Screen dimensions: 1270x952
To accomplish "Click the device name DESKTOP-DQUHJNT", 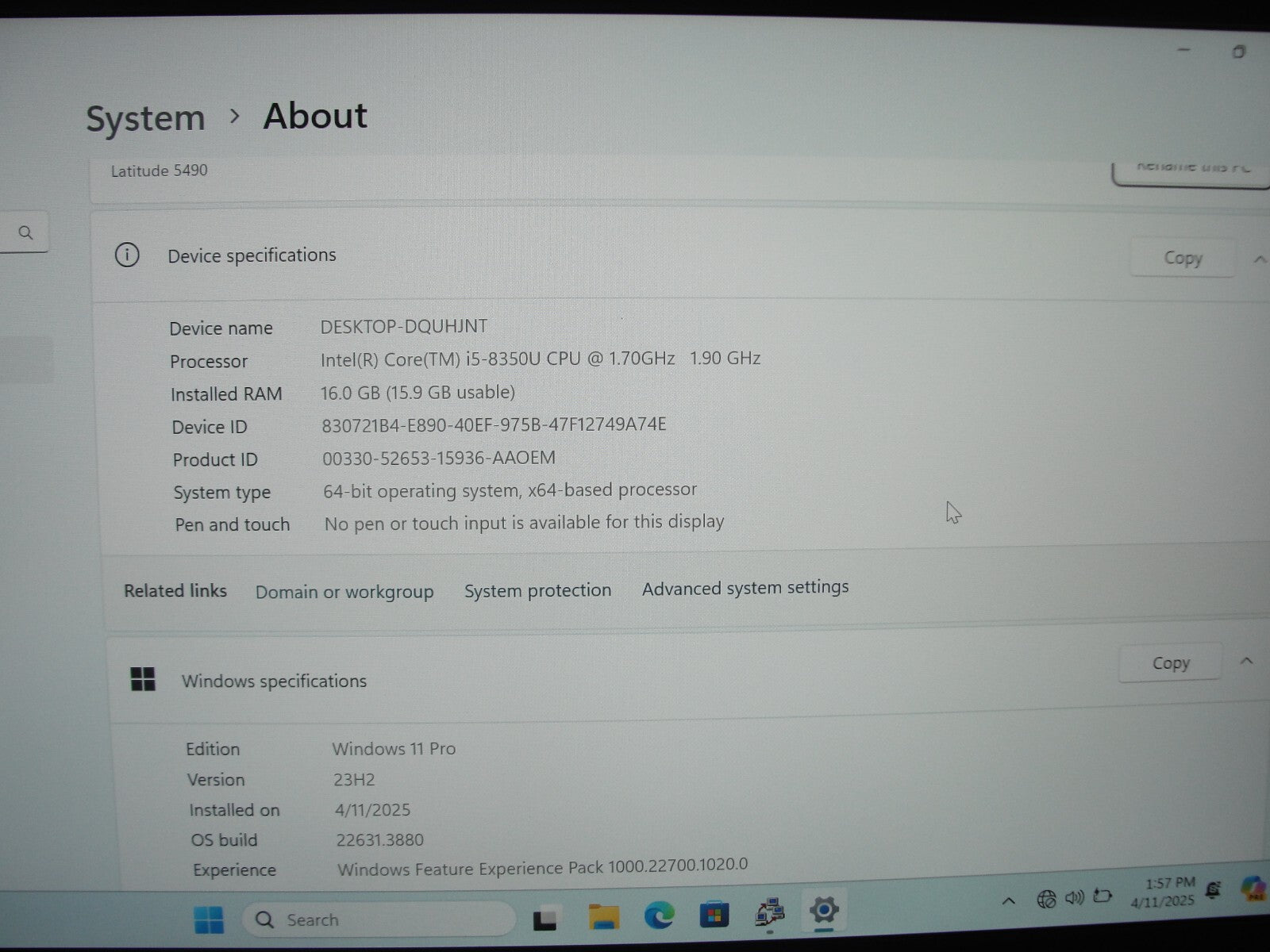I will [x=404, y=326].
